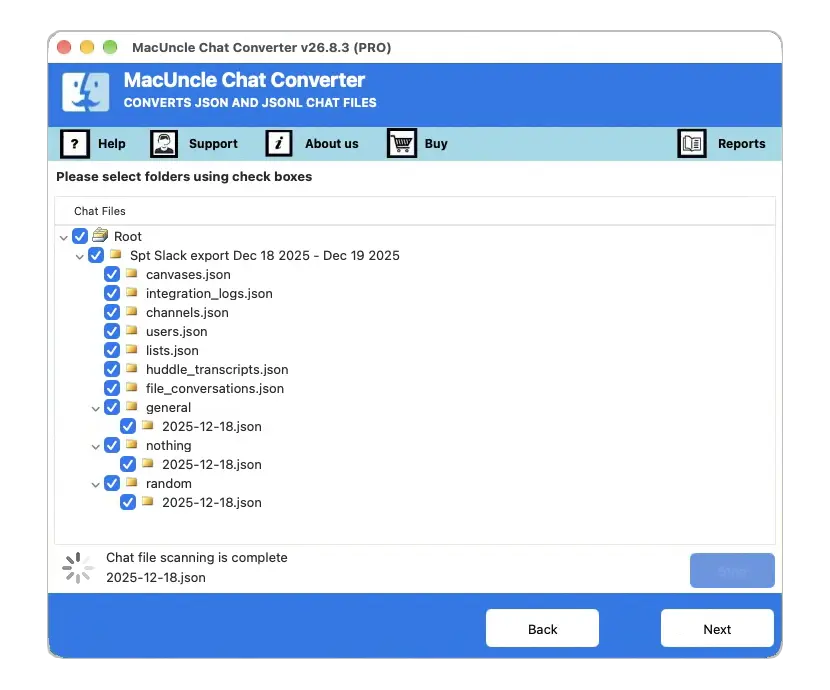
Task: Open the Reports toolbar label
Action: tap(742, 143)
